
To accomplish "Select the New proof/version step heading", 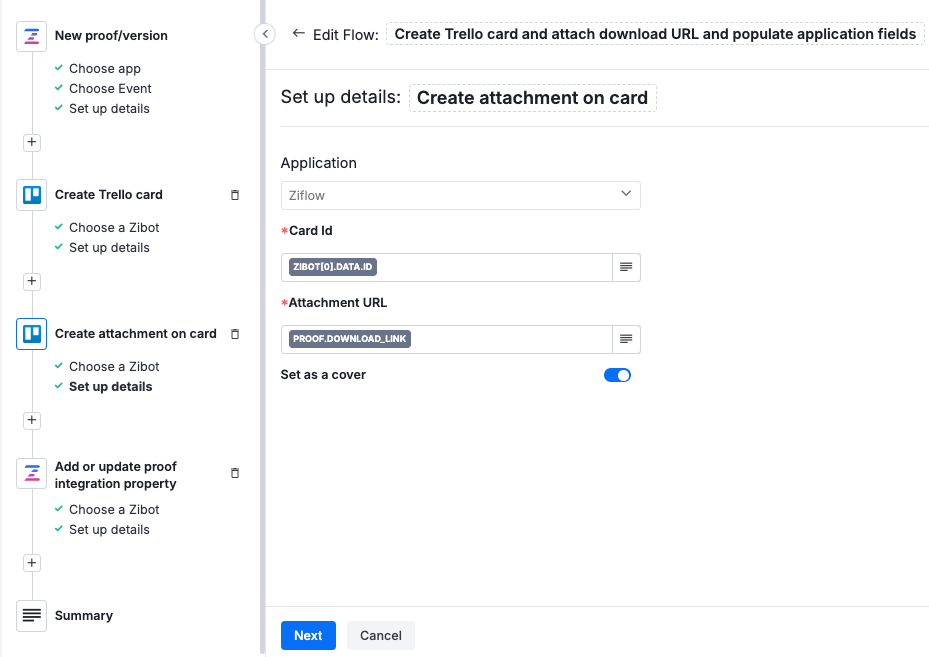I will 111,36.
